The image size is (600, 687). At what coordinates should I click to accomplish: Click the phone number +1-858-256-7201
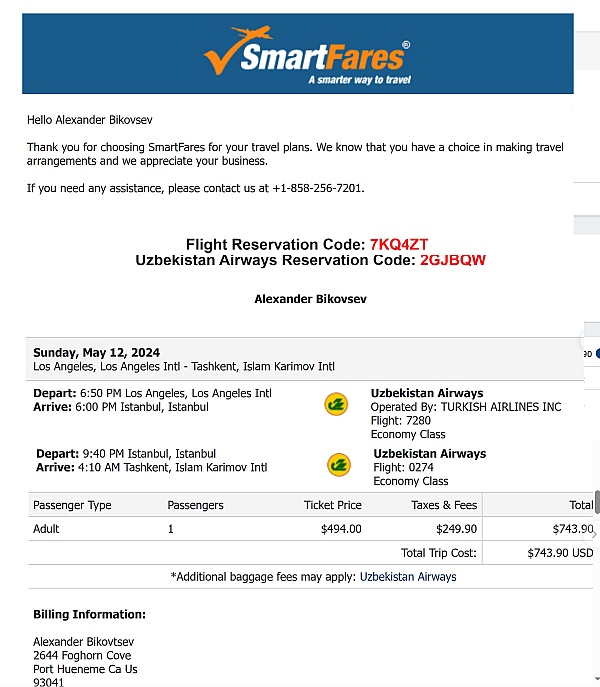(318, 188)
